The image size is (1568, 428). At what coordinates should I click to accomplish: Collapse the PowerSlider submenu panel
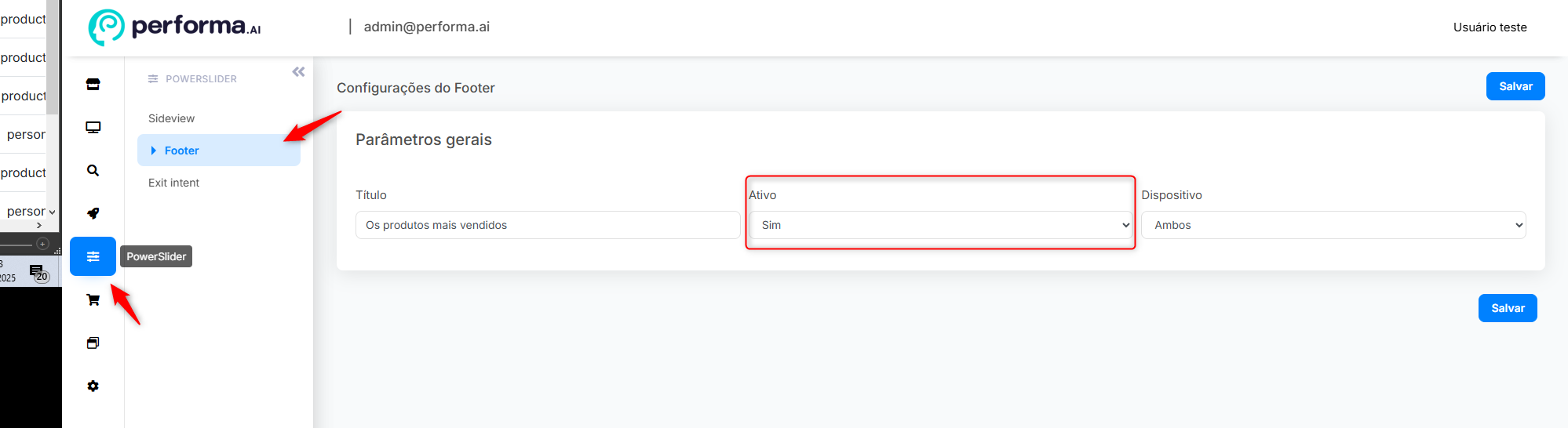(298, 72)
